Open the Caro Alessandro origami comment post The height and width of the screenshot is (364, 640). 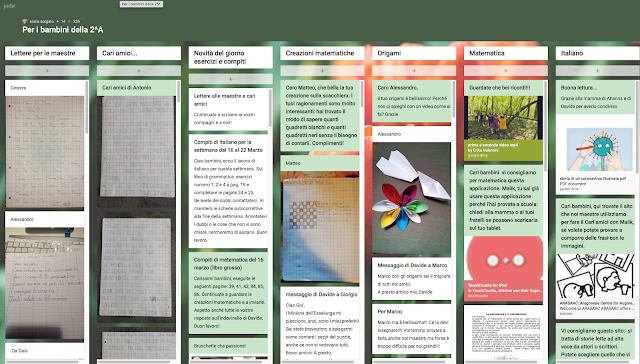tap(411, 101)
